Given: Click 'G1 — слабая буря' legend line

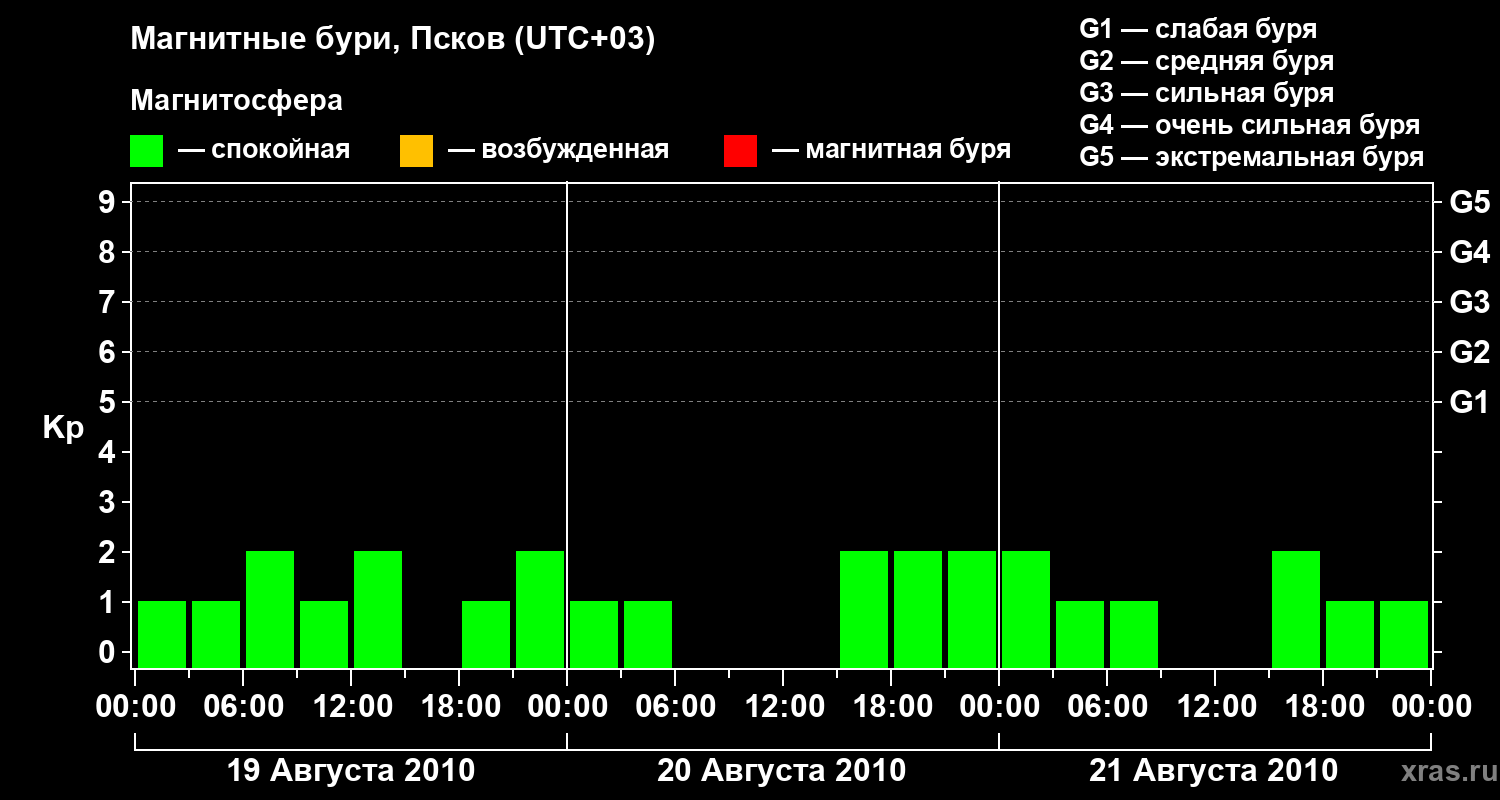Looking at the screenshot, I should click(1198, 28).
